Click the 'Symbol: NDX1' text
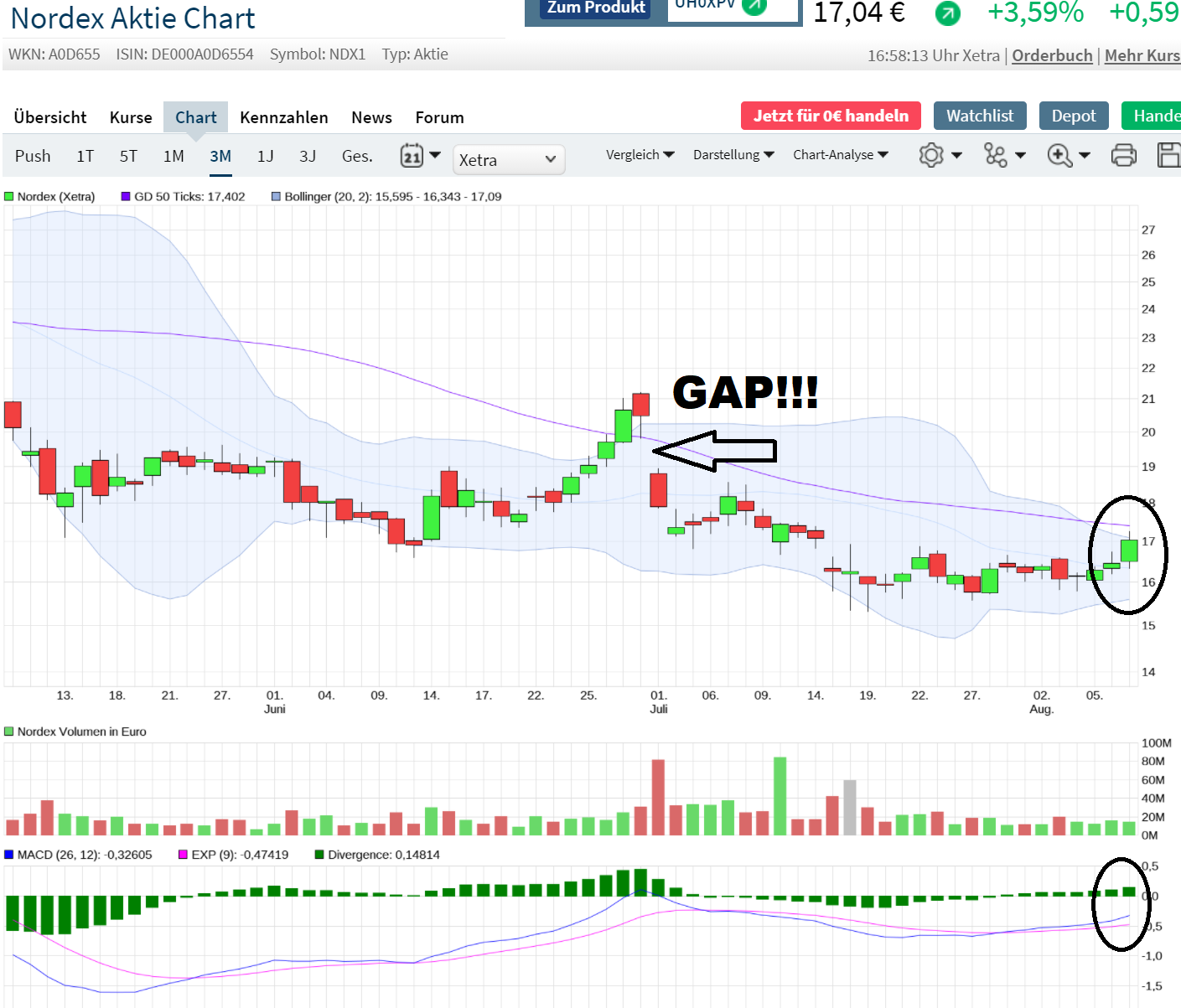This screenshot has width=1181, height=1008. (x=318, y=54)
